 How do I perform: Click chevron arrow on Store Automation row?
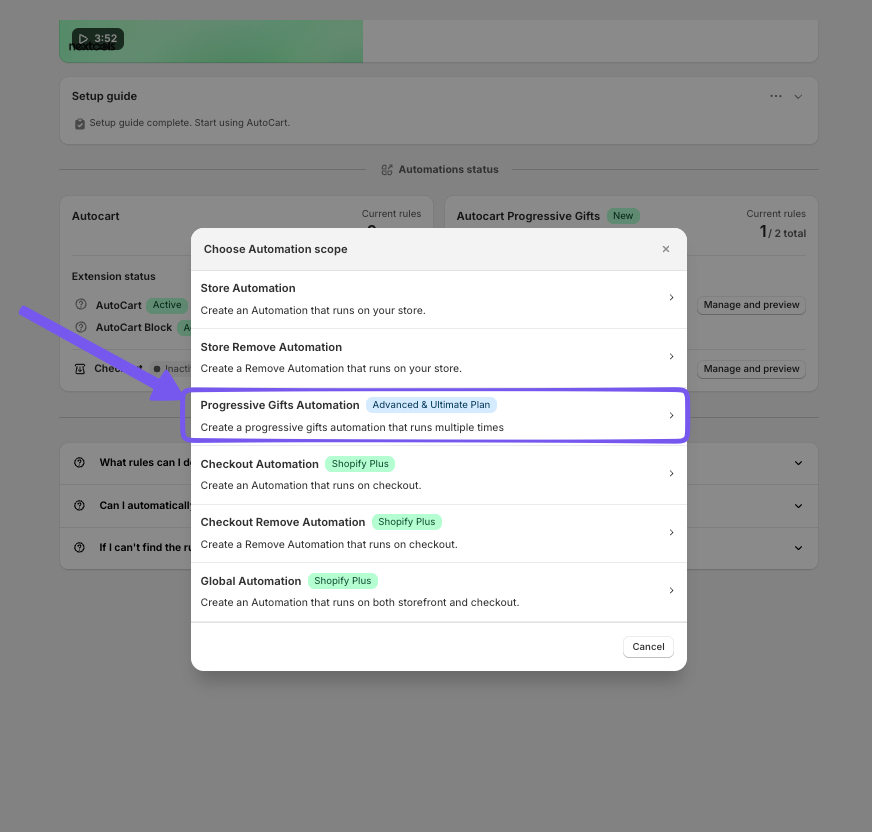coord(671,298)
